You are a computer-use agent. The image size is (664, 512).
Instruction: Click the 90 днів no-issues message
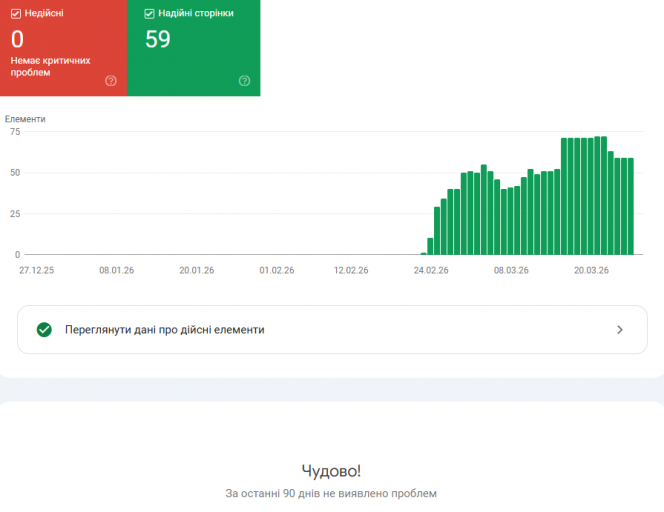pyautogui.click(x=331, y=493)
